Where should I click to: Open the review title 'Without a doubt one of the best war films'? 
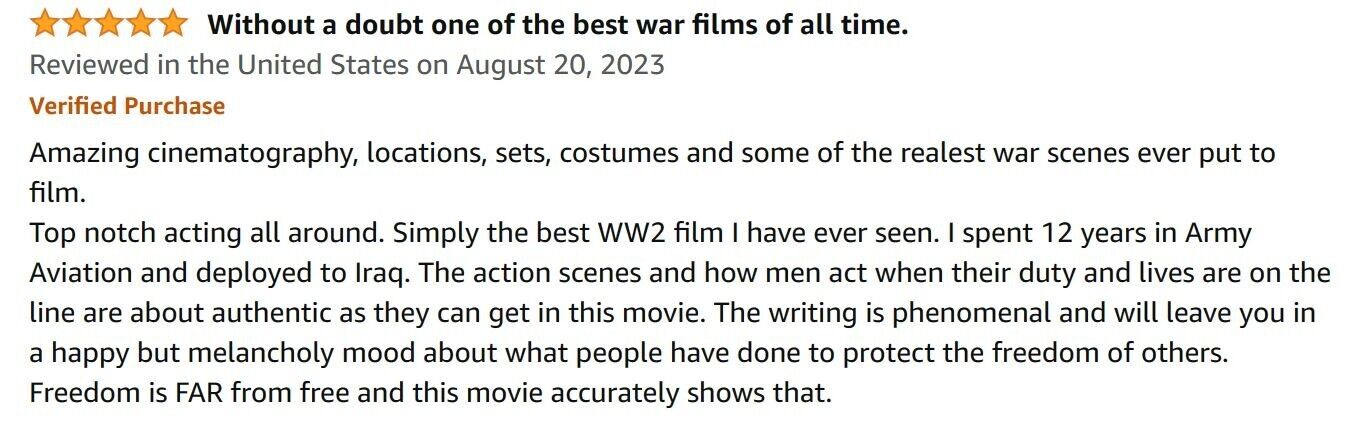(x=557, y=24)
